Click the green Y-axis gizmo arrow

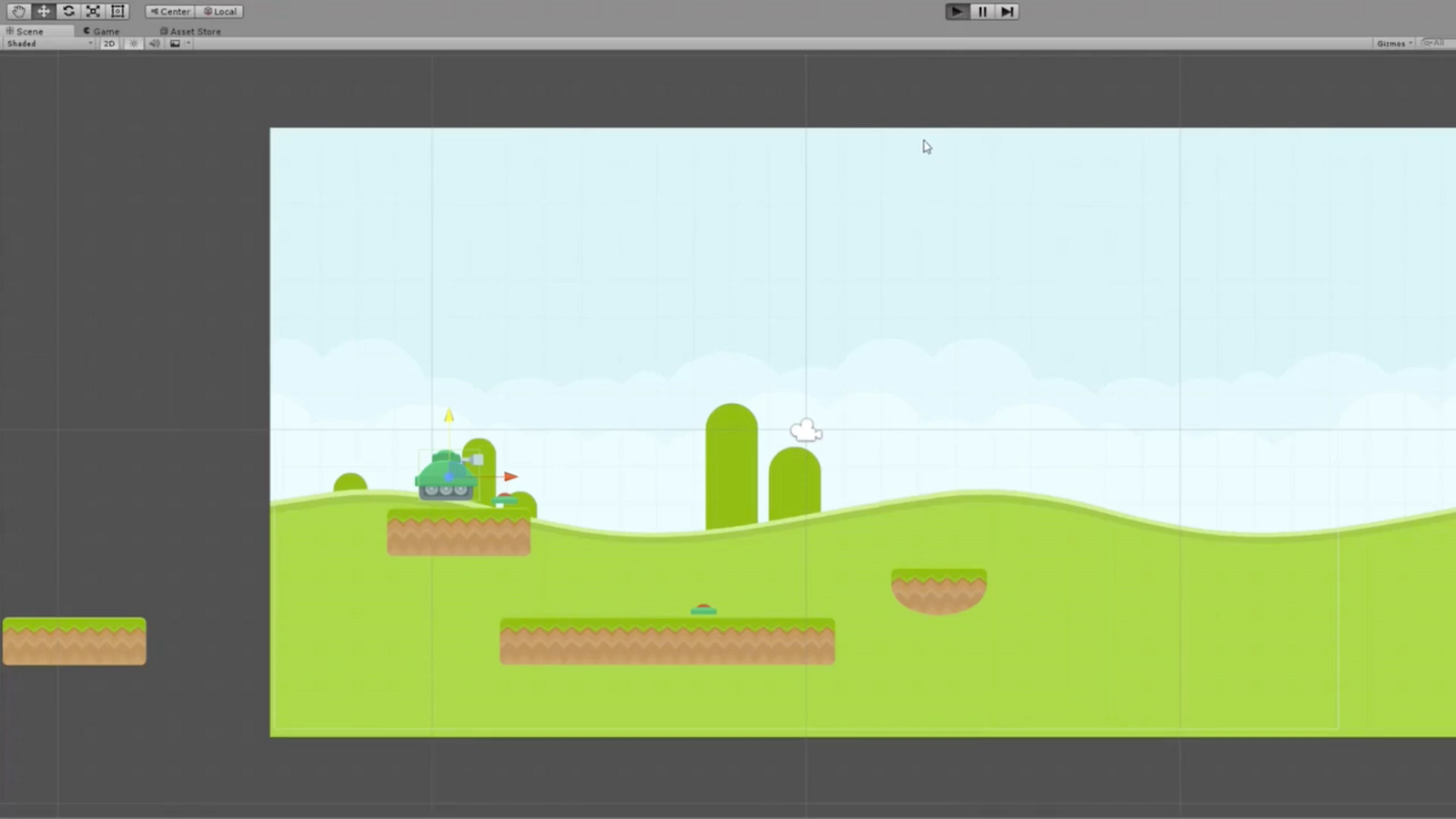click(x=449, y=416)
